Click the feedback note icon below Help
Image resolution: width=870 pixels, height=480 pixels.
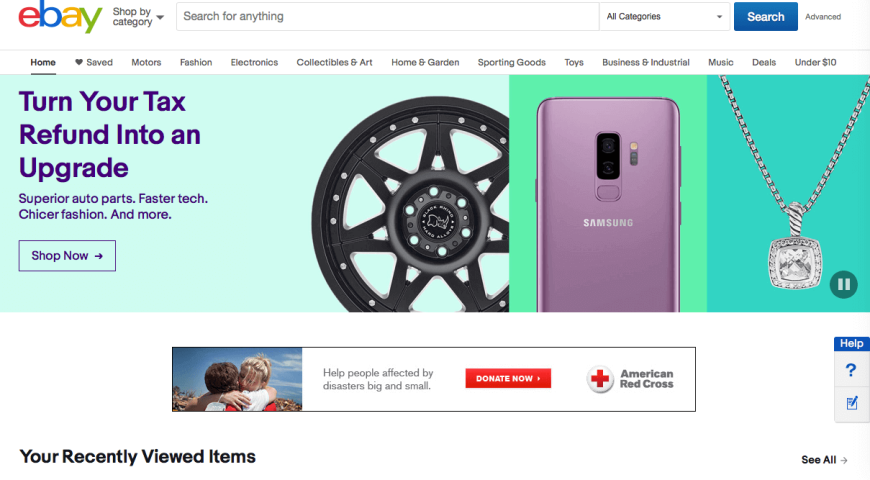(x=852, y=403)
